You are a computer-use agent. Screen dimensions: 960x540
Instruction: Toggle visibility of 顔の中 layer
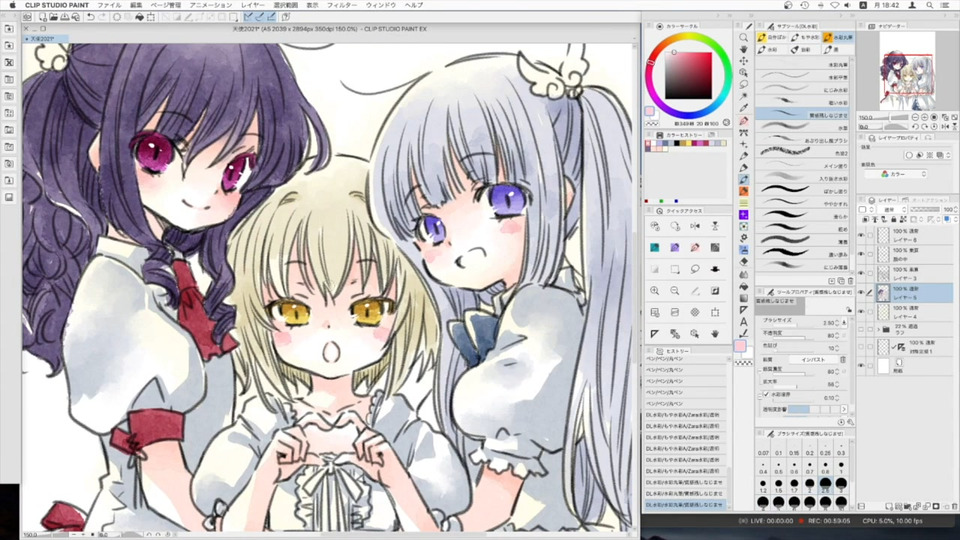tap(861, 254)
